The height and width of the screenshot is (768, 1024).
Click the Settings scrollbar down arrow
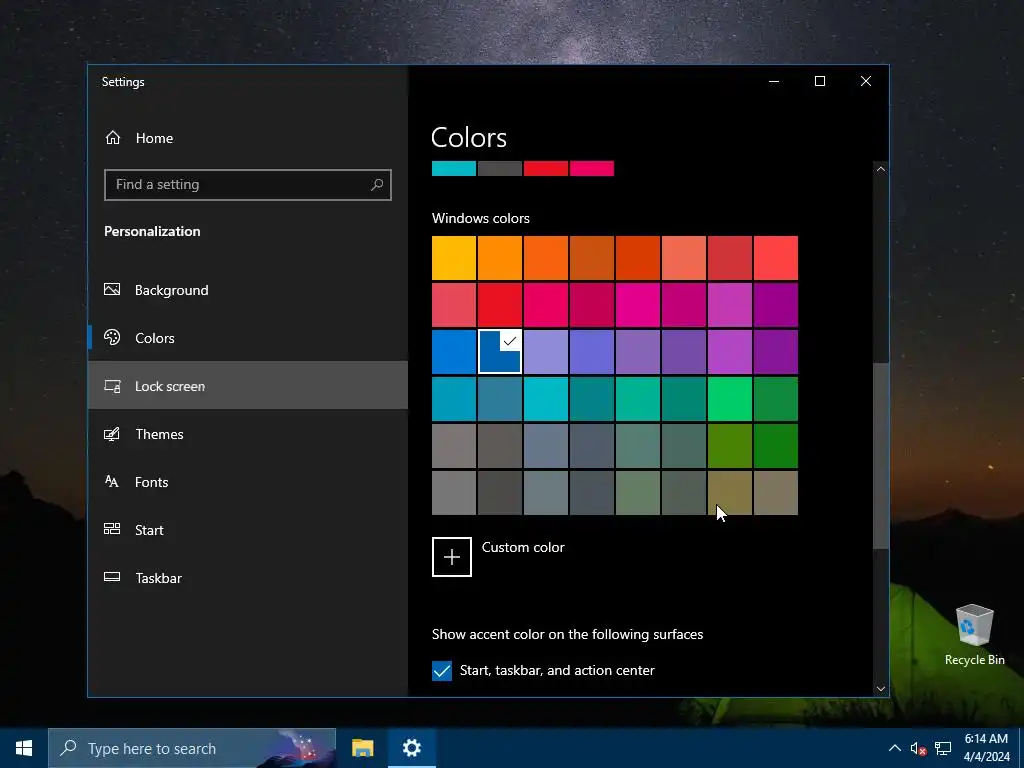(x=880, y=688)
